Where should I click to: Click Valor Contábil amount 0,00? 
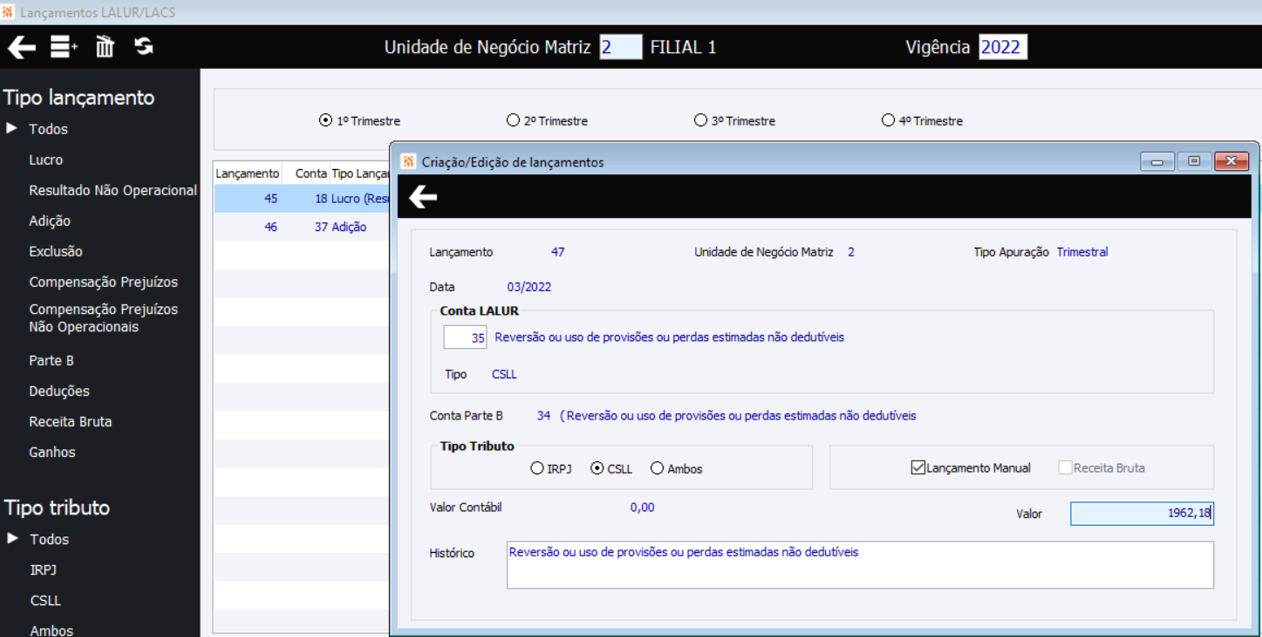coord(642,507)
